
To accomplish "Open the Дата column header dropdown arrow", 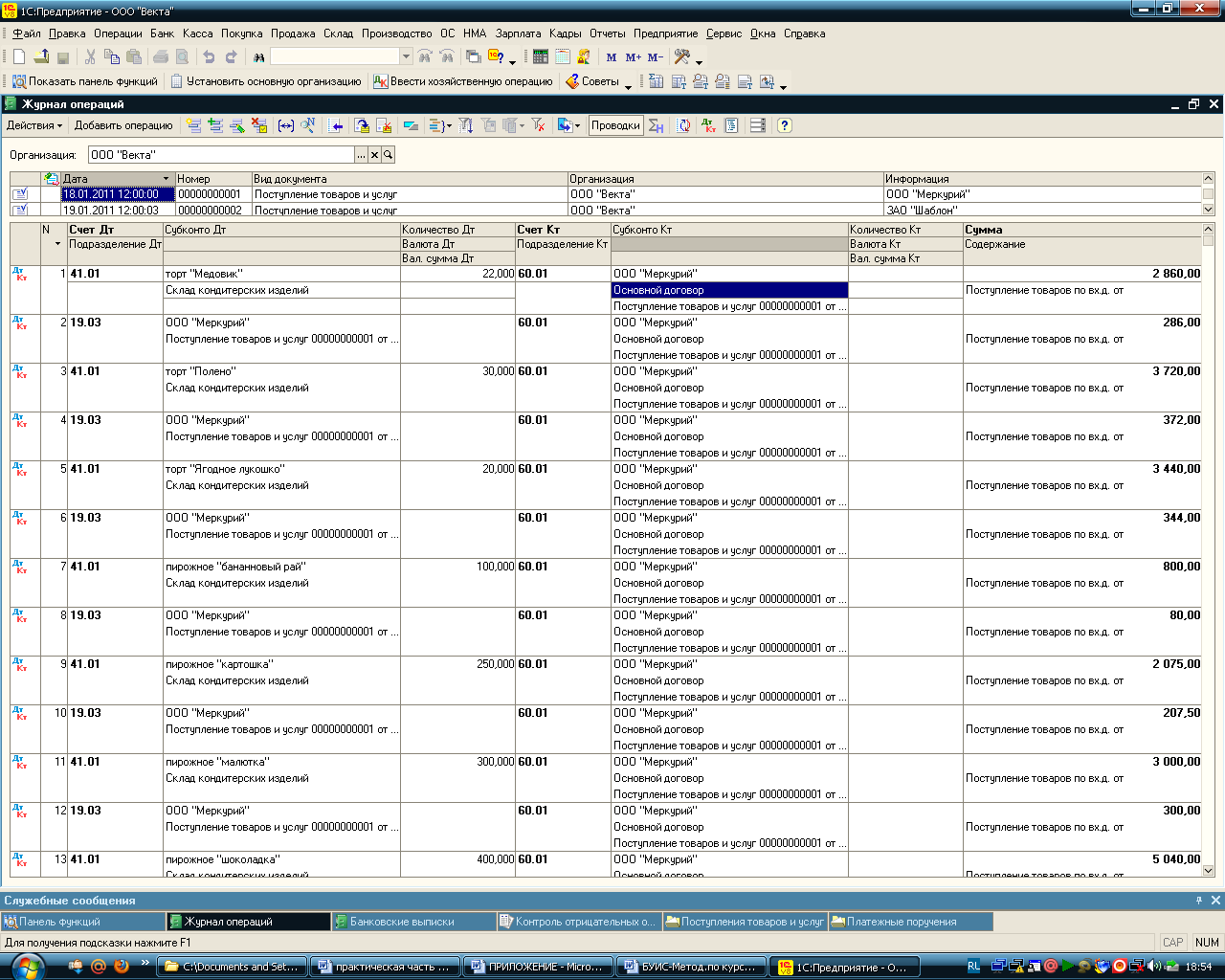I will [167, 179].
